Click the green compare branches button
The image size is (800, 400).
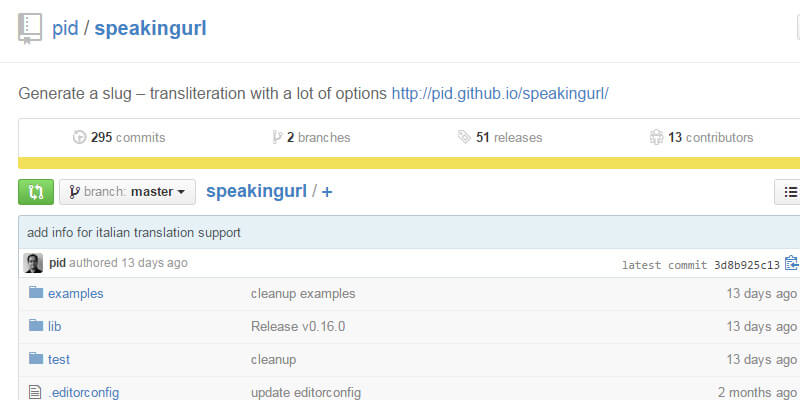click(x=36, y=192)
